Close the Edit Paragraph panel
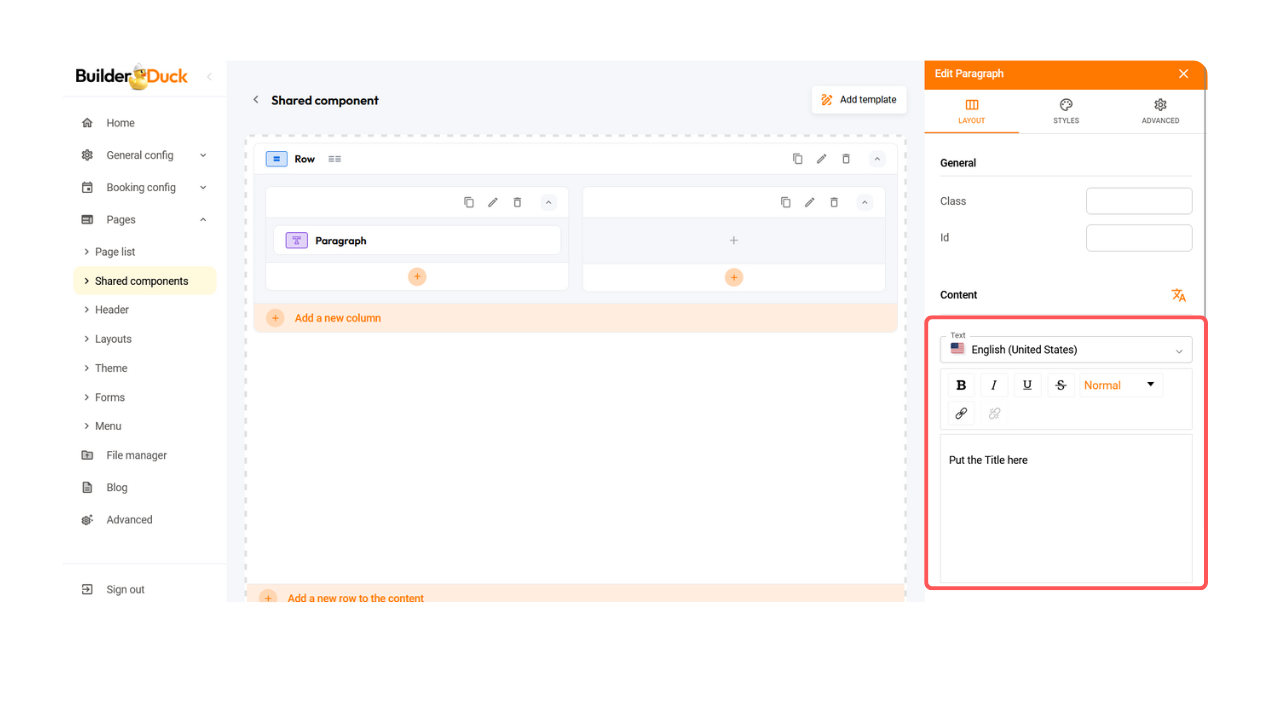The height and width of the screenshot is (720, 1280). (1184, 74)
